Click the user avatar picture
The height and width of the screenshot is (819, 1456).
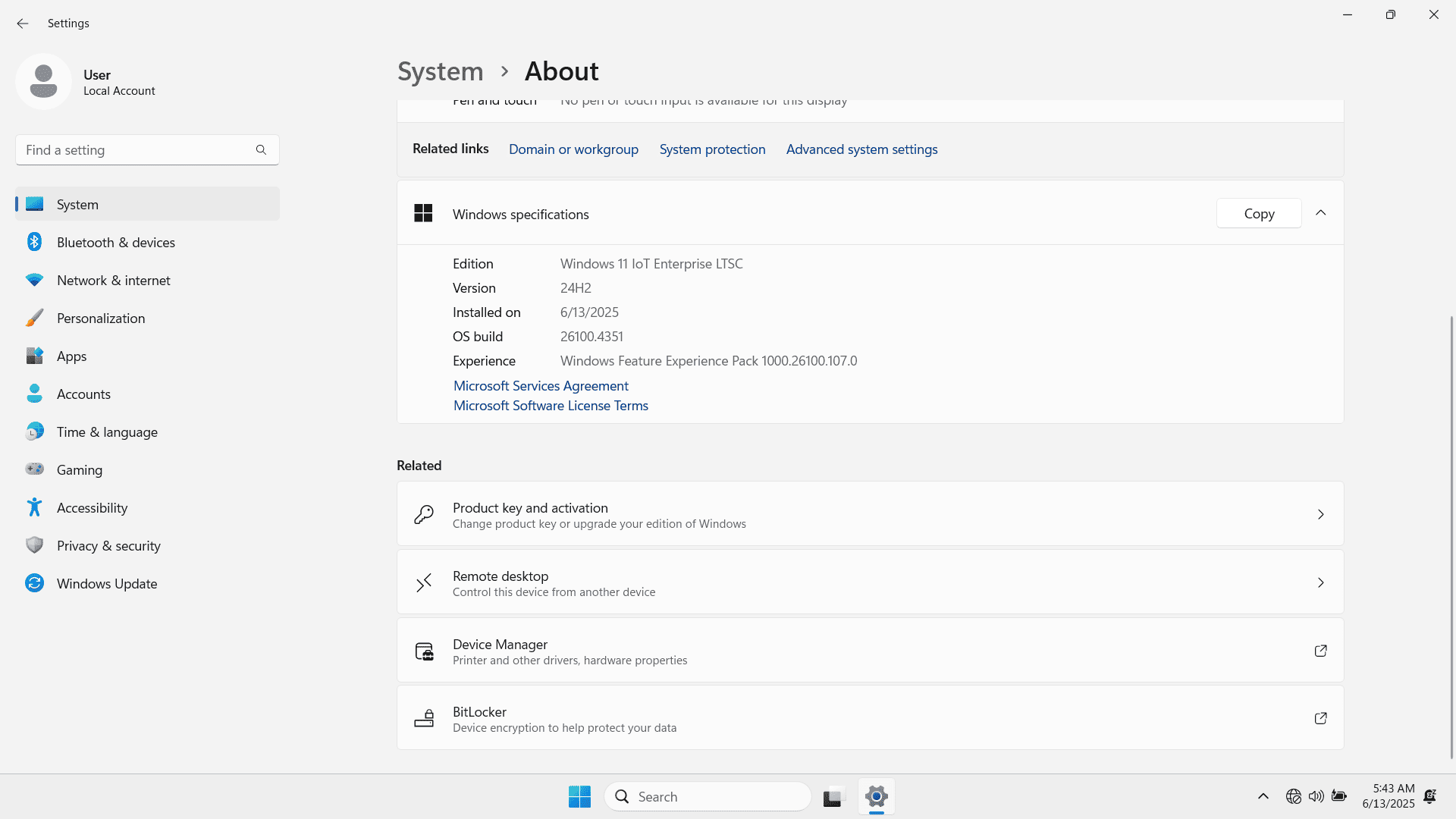point(43,81)
